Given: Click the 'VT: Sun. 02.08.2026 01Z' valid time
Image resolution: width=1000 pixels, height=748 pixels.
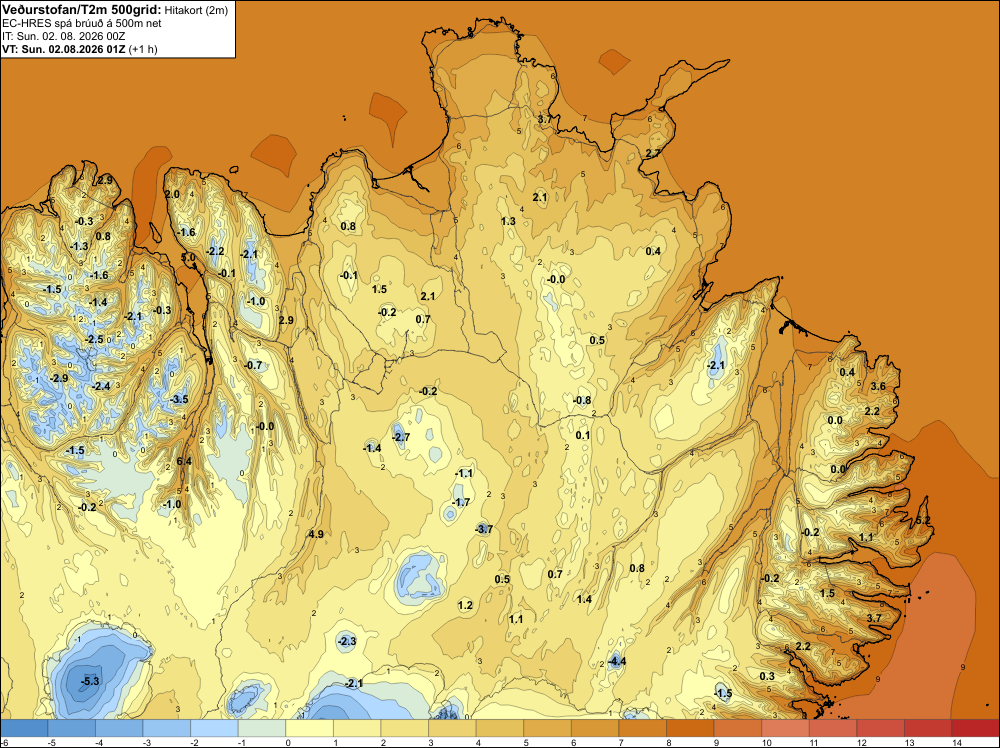Looking at the screenshot, I should click(64, 49).
